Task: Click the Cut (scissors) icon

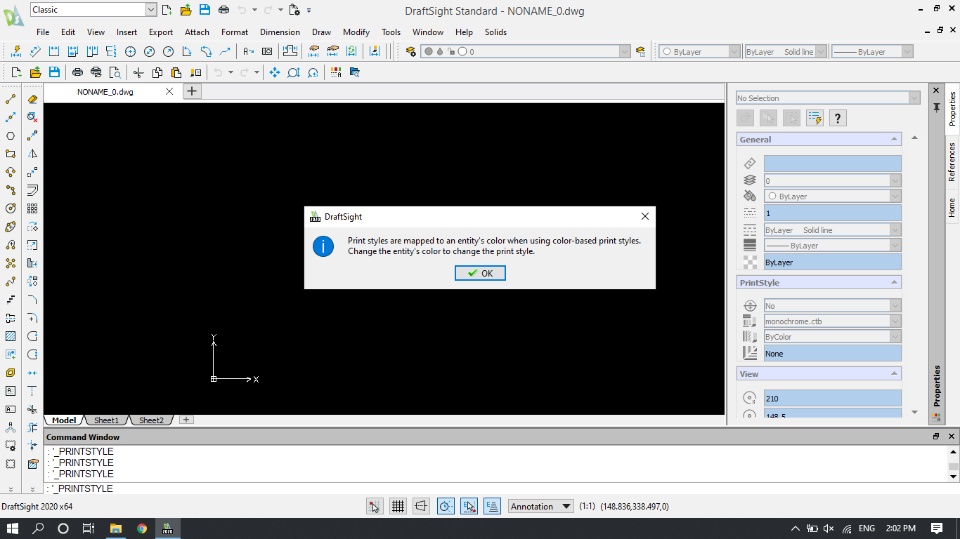Action: click(138, 72)
